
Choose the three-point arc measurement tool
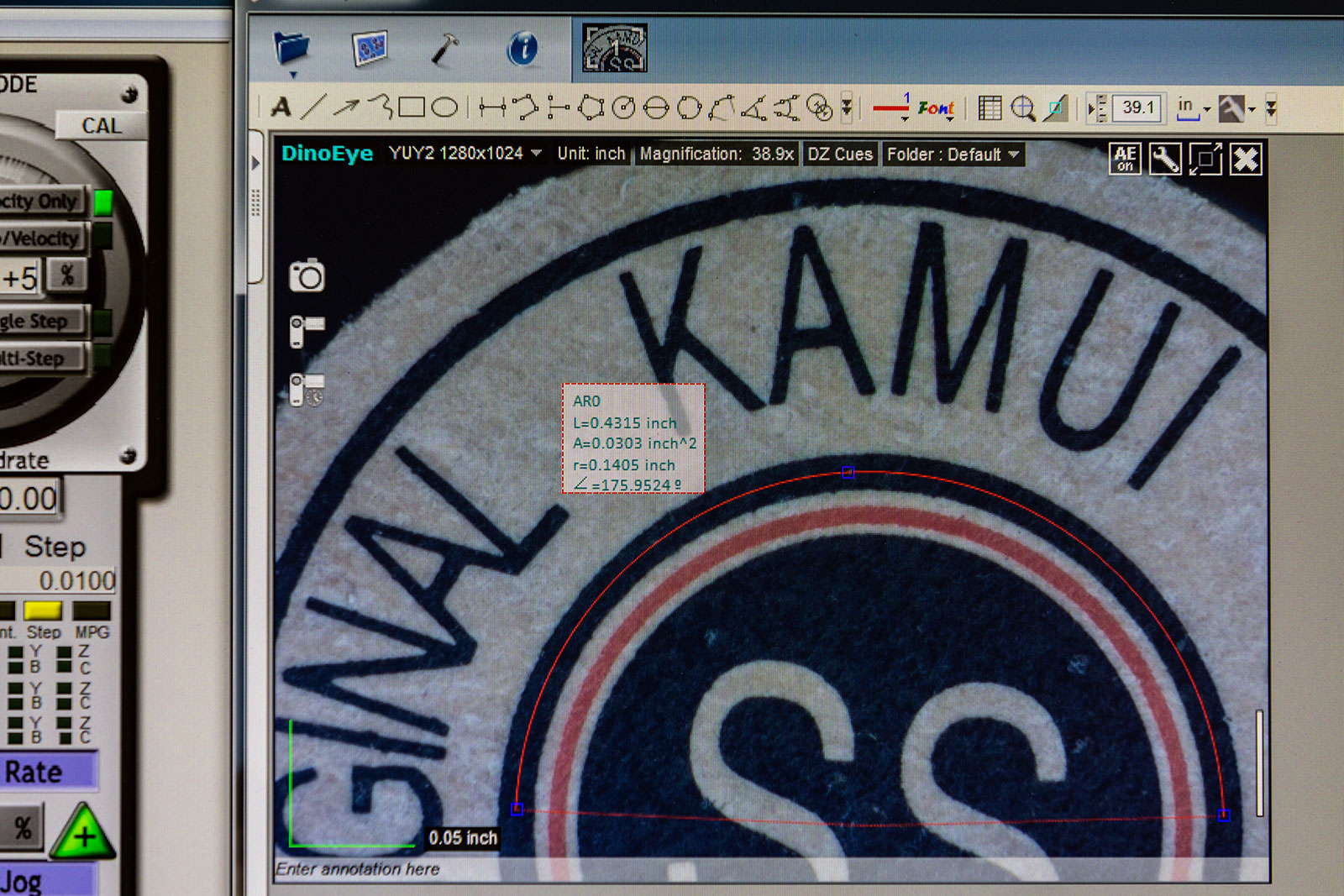[721, 107]
